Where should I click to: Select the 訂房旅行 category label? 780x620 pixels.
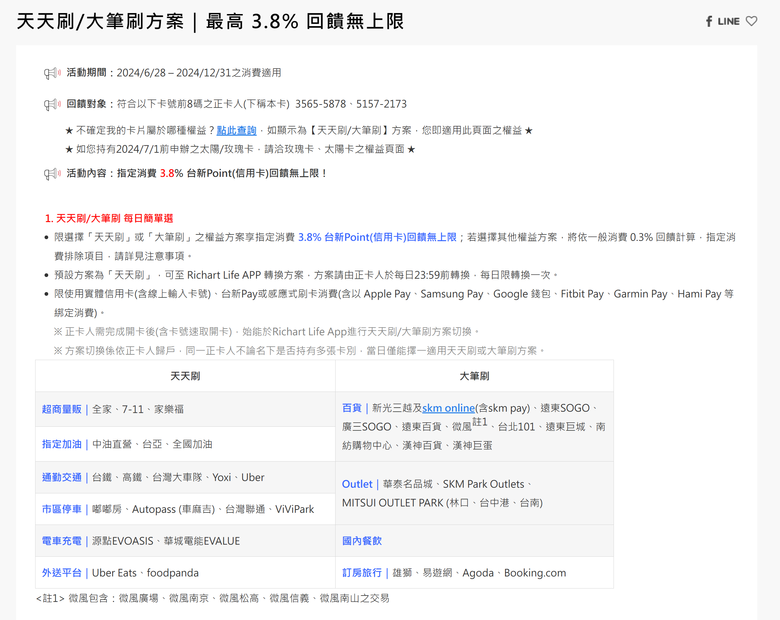(x=362, y=573)
